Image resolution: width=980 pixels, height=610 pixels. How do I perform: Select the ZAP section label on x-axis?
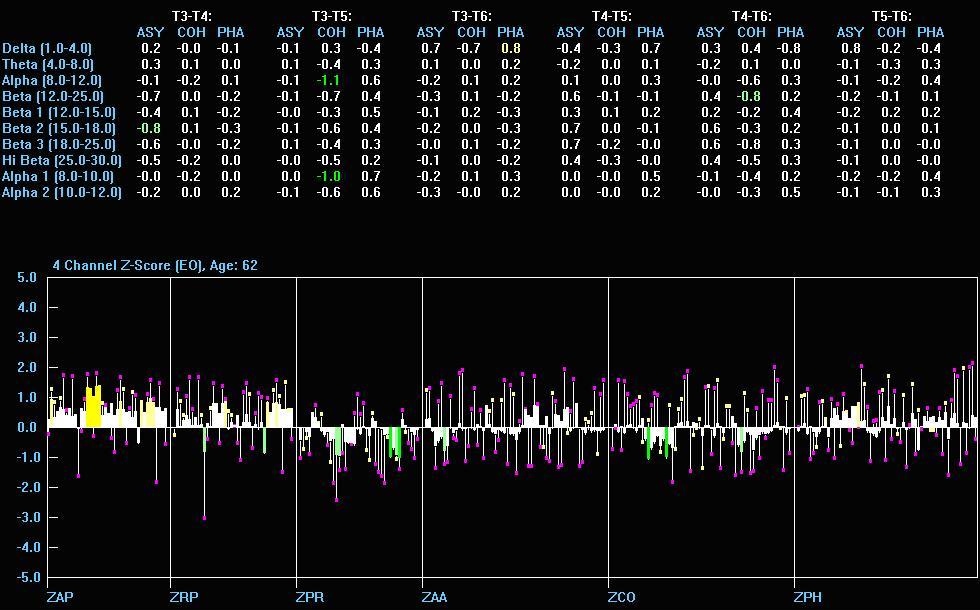(60, 597)
